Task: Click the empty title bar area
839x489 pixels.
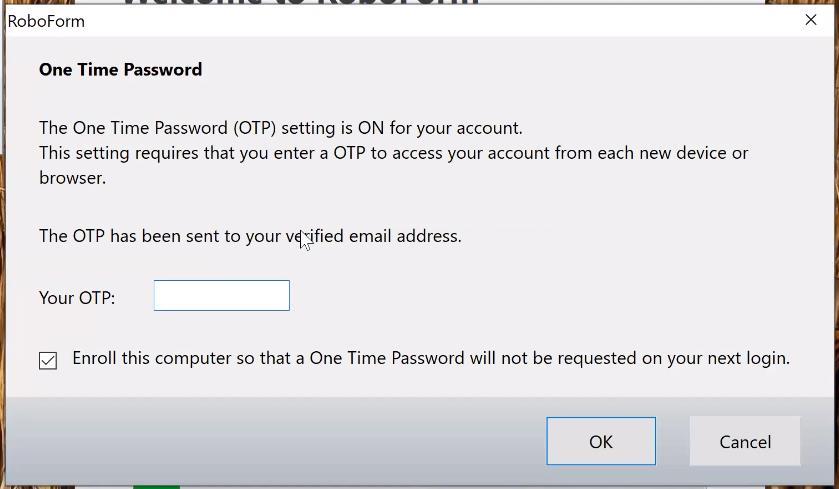Action: (x=450, y=20)
